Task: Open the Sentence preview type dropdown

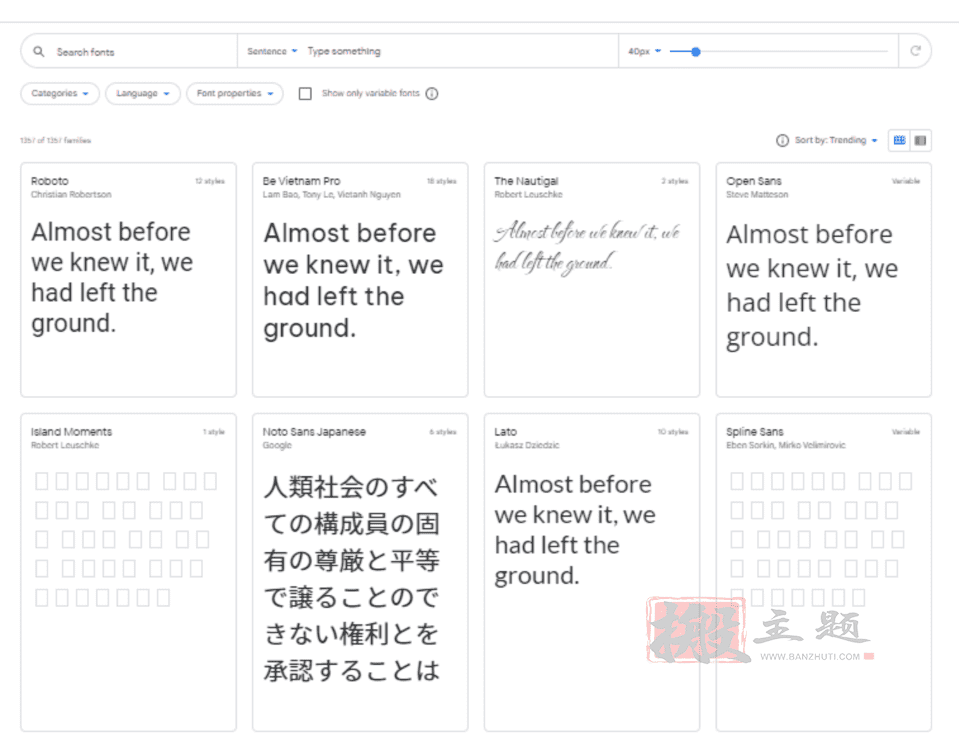Action: pos(272,51)
